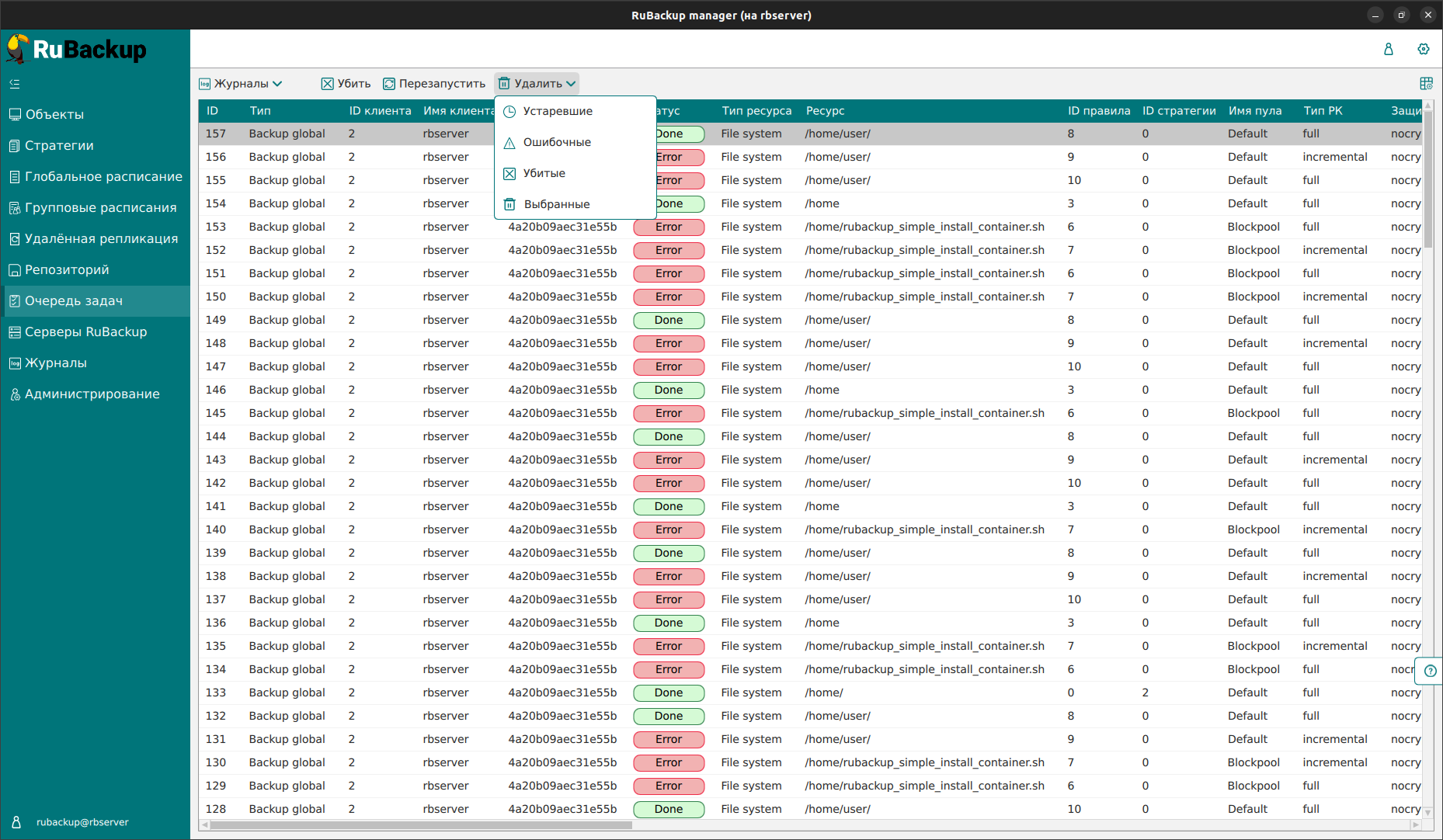Select Устаревшие from delete menu
This screenshot has width=1443, height=840.
[x=558, y=111]
